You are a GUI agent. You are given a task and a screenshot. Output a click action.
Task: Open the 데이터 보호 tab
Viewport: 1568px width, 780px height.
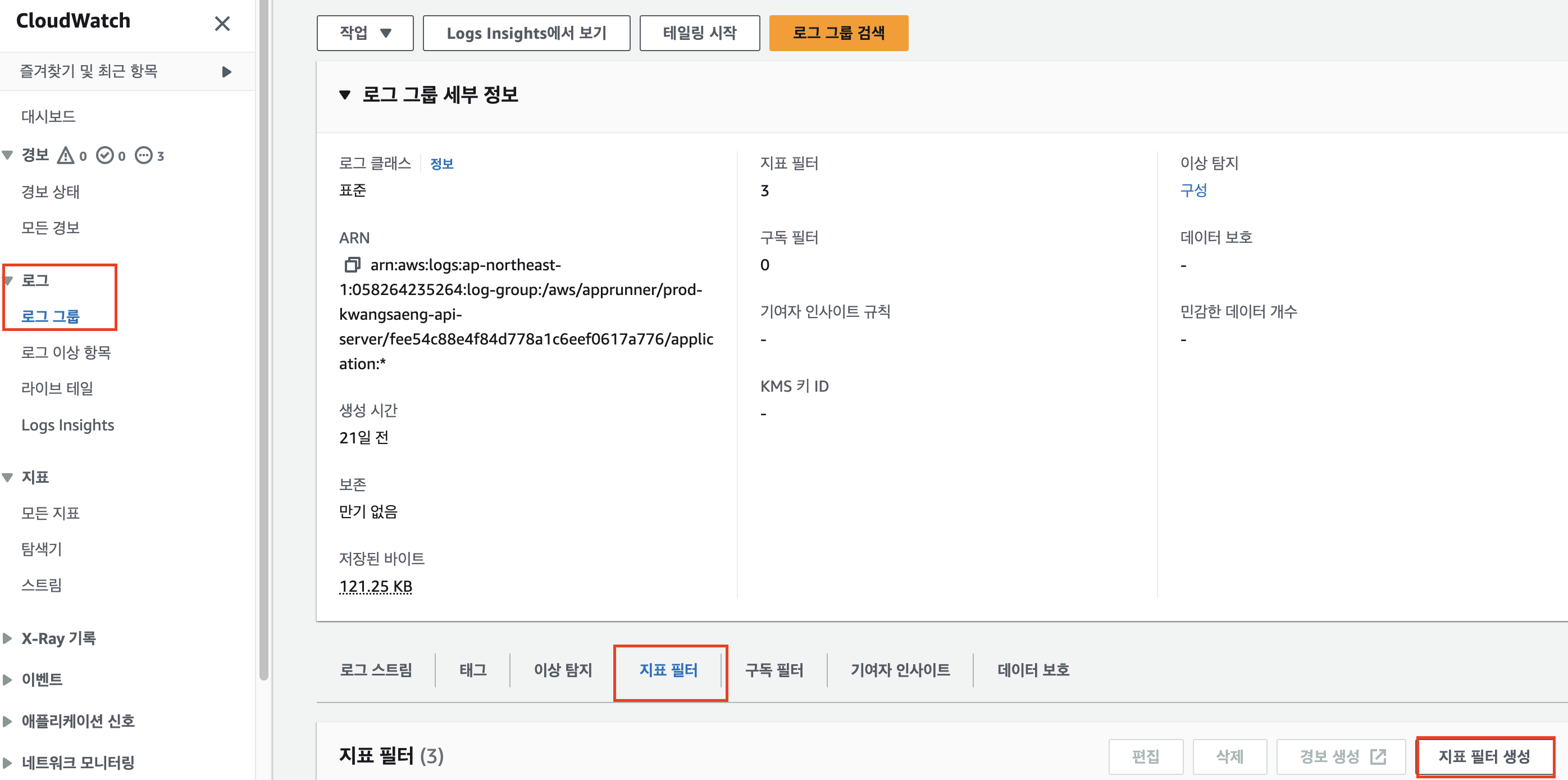(1033, 670)
